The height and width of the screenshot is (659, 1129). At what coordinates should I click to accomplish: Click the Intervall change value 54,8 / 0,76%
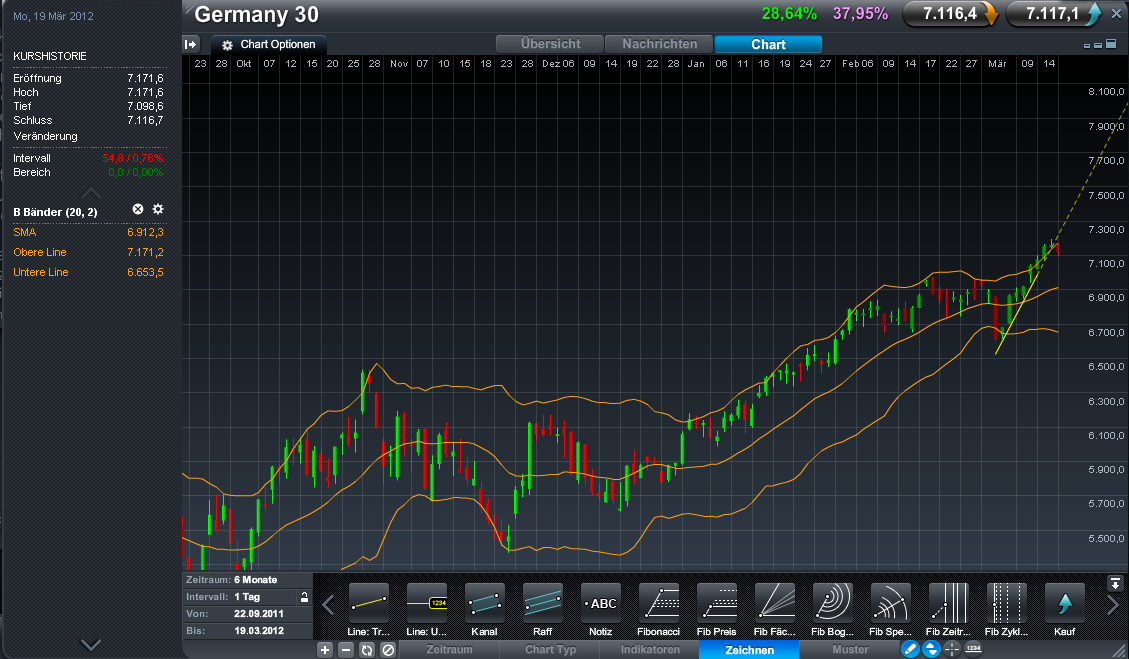[132, 158]
